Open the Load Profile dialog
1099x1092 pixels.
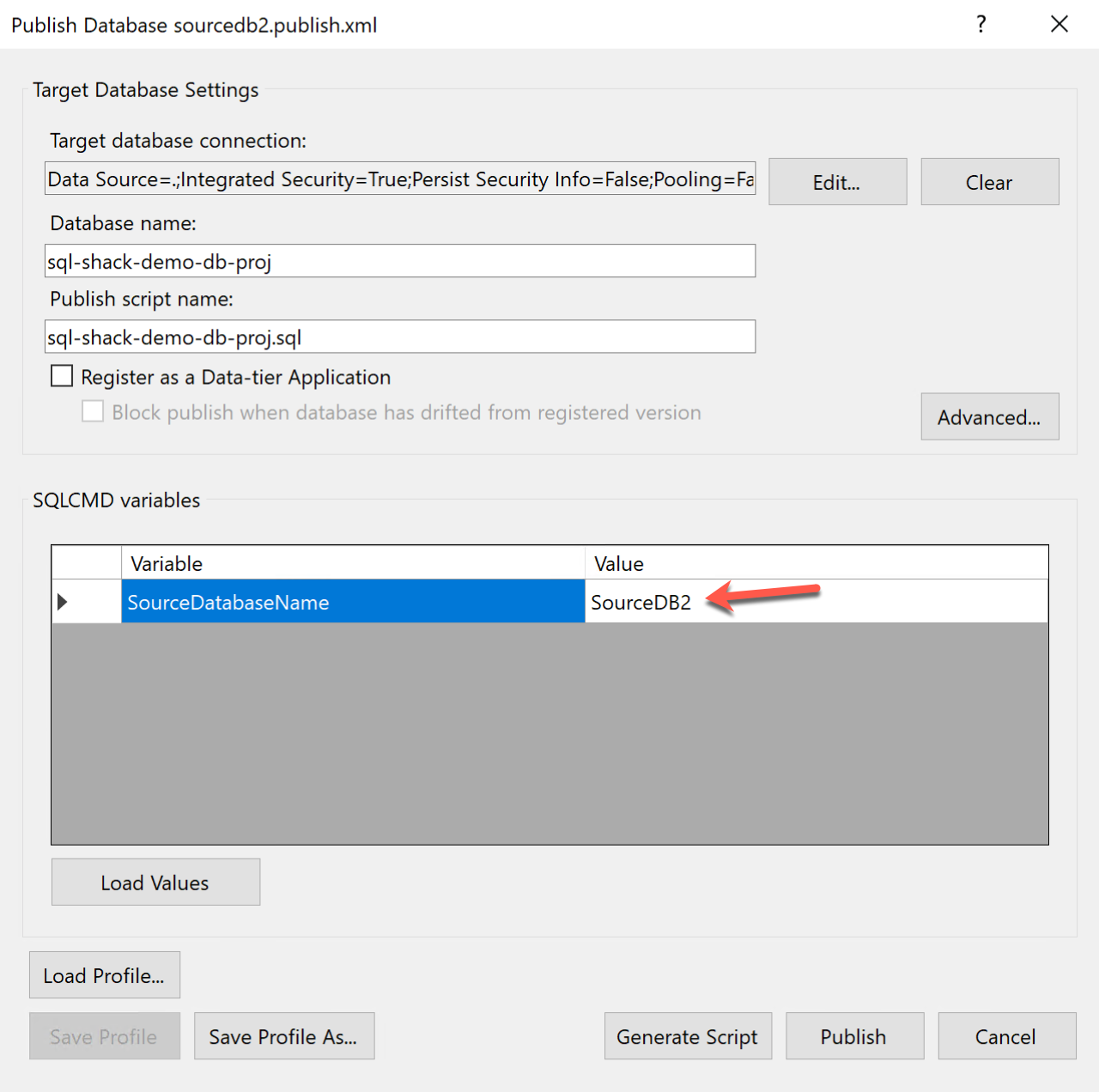point(104,975)
